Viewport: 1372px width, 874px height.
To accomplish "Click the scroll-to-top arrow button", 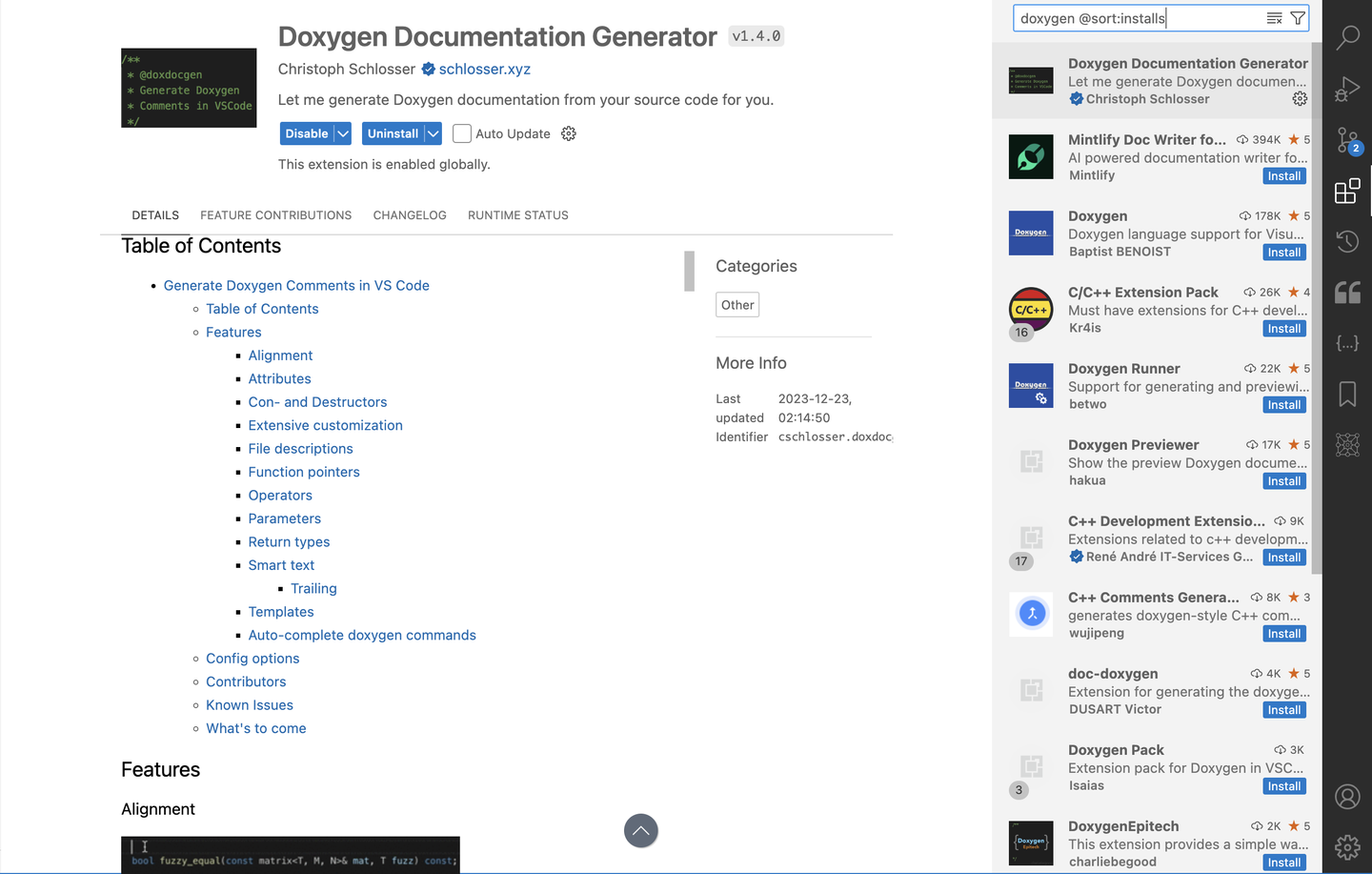I will [641, 830].
